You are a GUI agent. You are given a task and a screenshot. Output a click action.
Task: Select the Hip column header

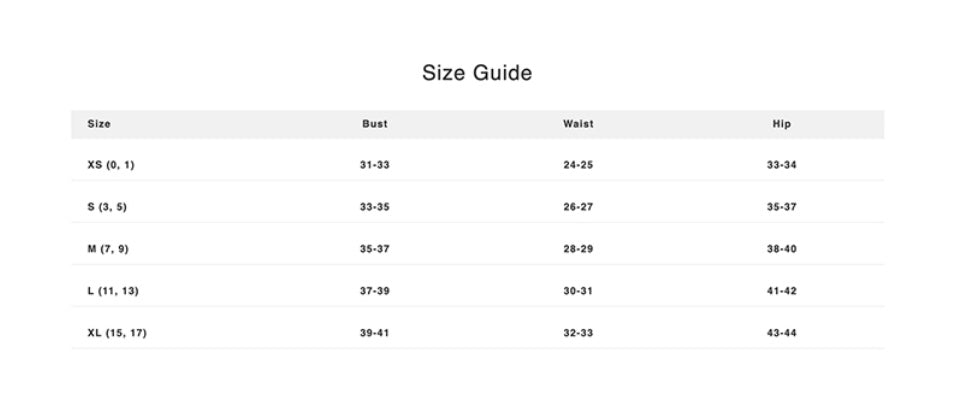click(782, 124)
